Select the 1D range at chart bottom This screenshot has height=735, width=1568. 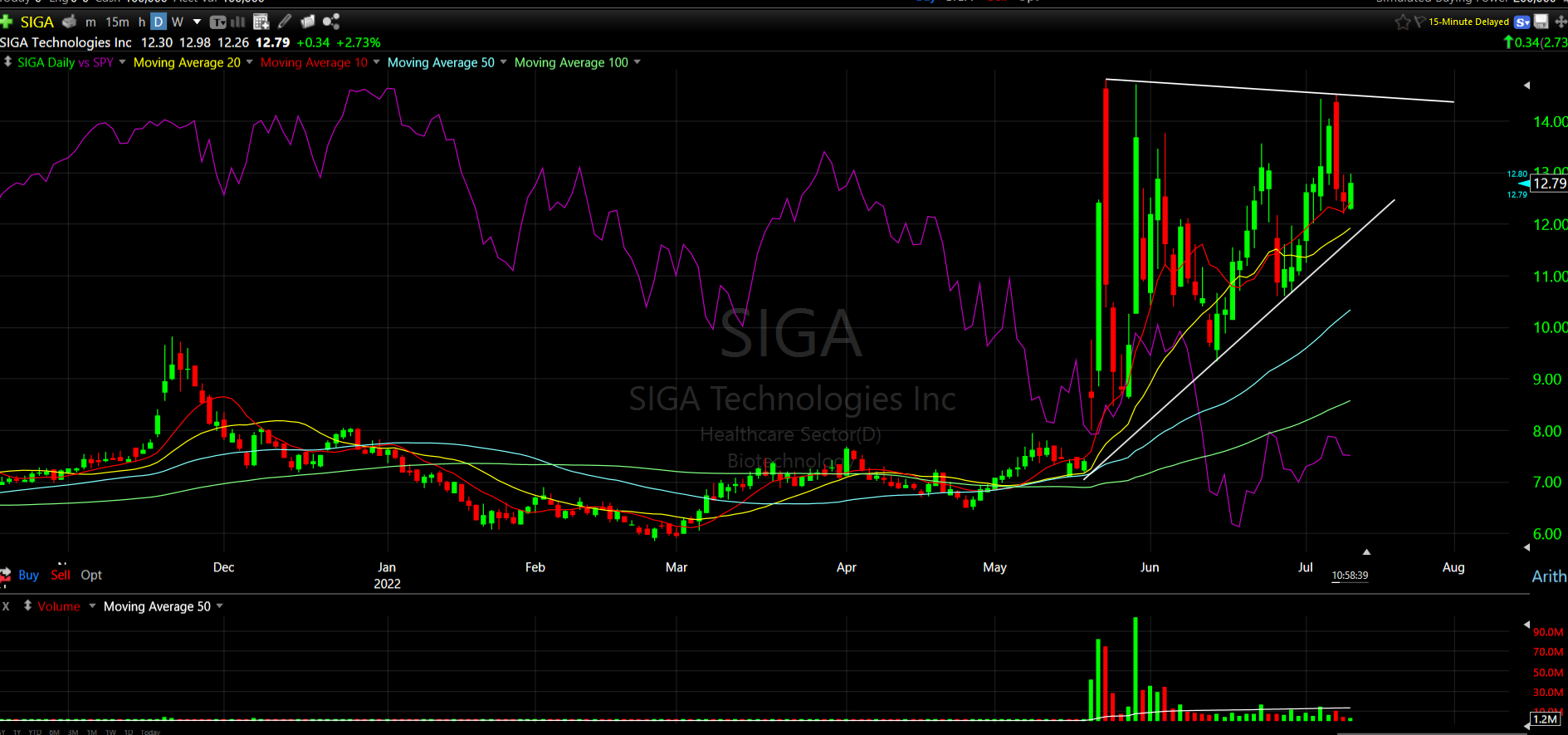point(129,732)
